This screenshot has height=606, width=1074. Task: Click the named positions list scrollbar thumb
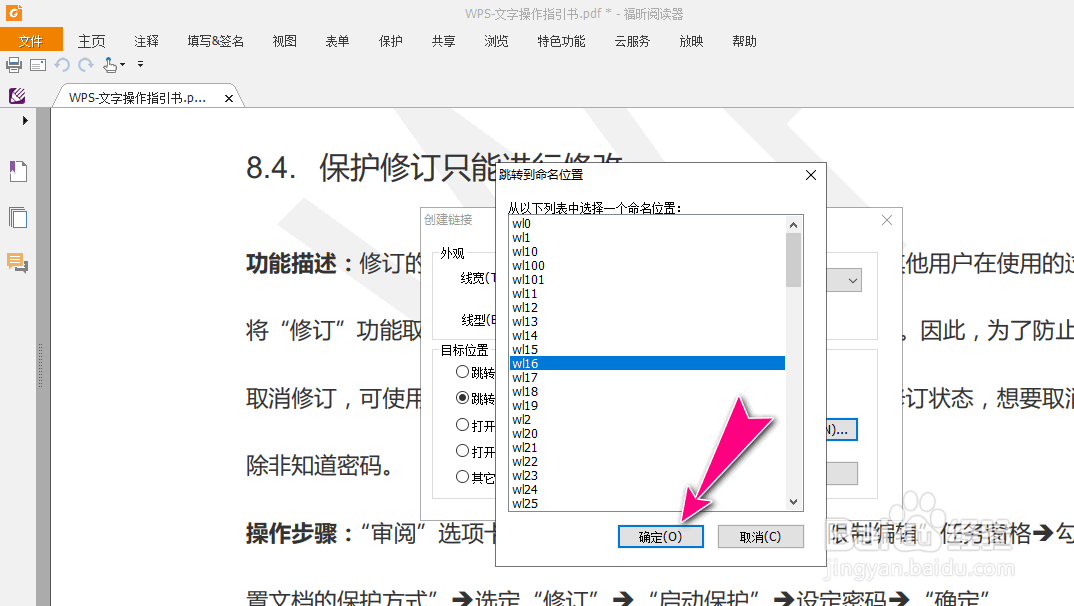(793, 260)
